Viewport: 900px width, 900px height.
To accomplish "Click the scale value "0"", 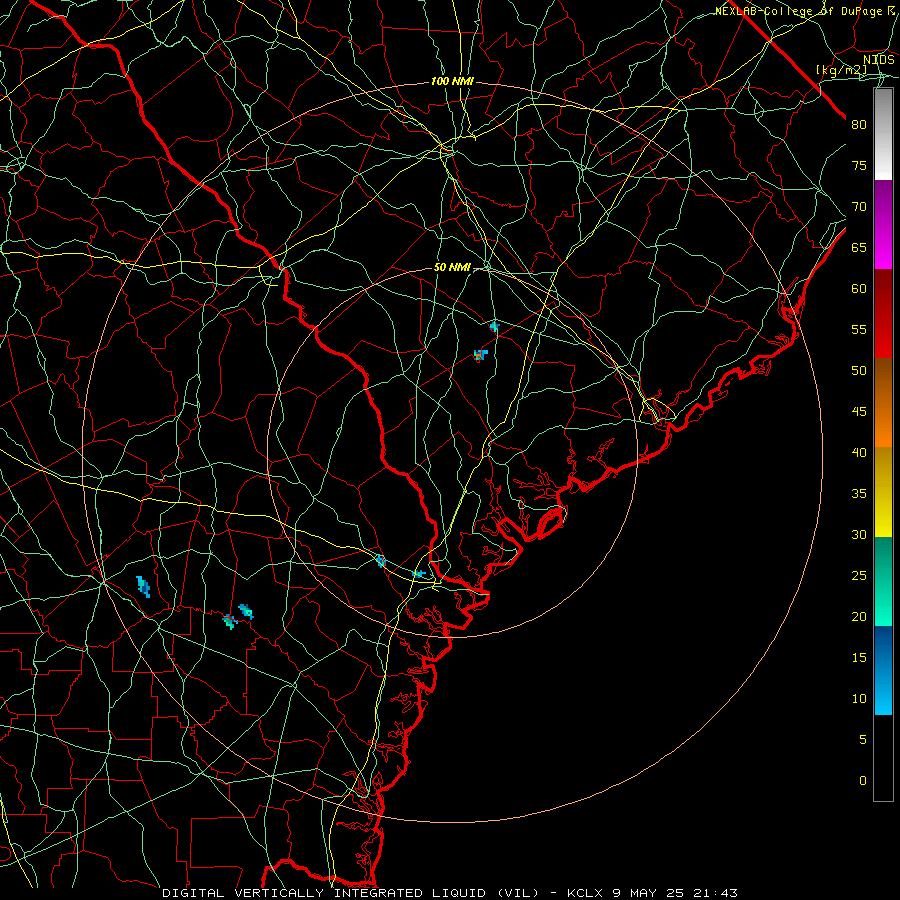I will point(863,781).
